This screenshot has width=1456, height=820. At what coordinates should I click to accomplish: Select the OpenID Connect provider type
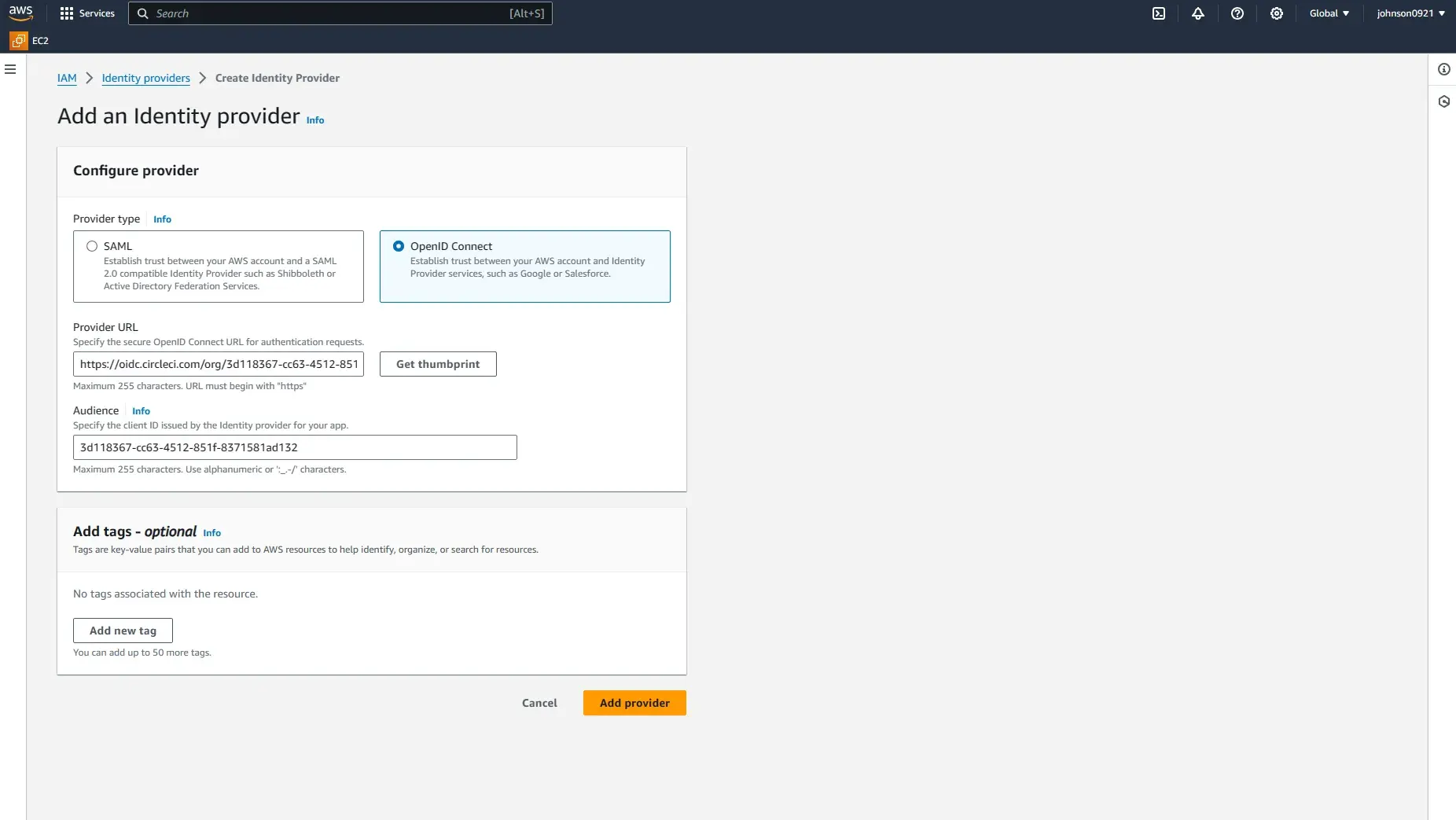coord(398,246)
